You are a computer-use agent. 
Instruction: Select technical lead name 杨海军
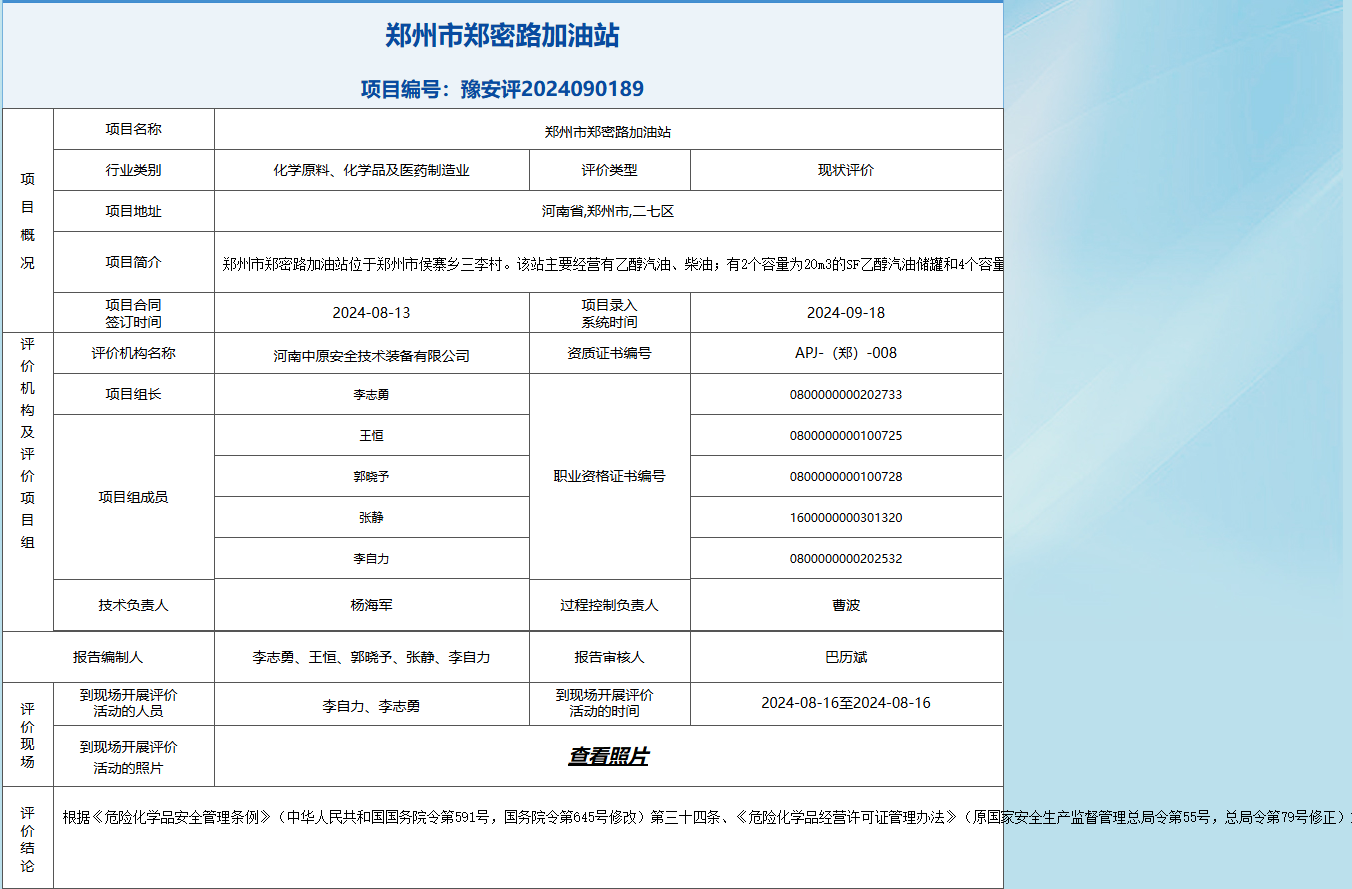[x=371, y=605]
